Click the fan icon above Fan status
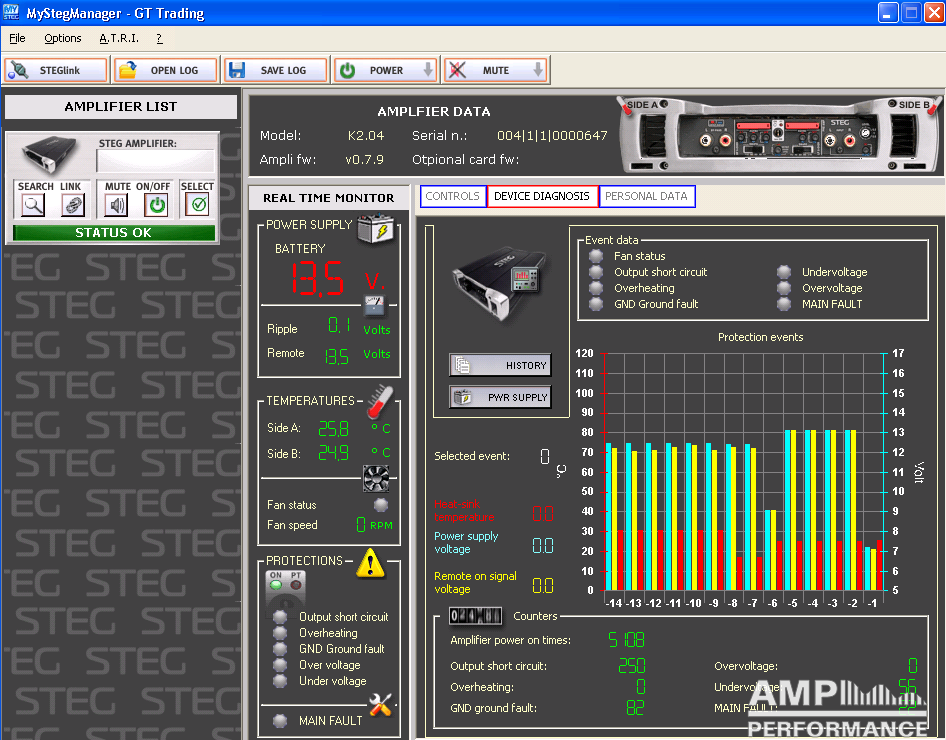946x740 pixels. tap(375, 479)
